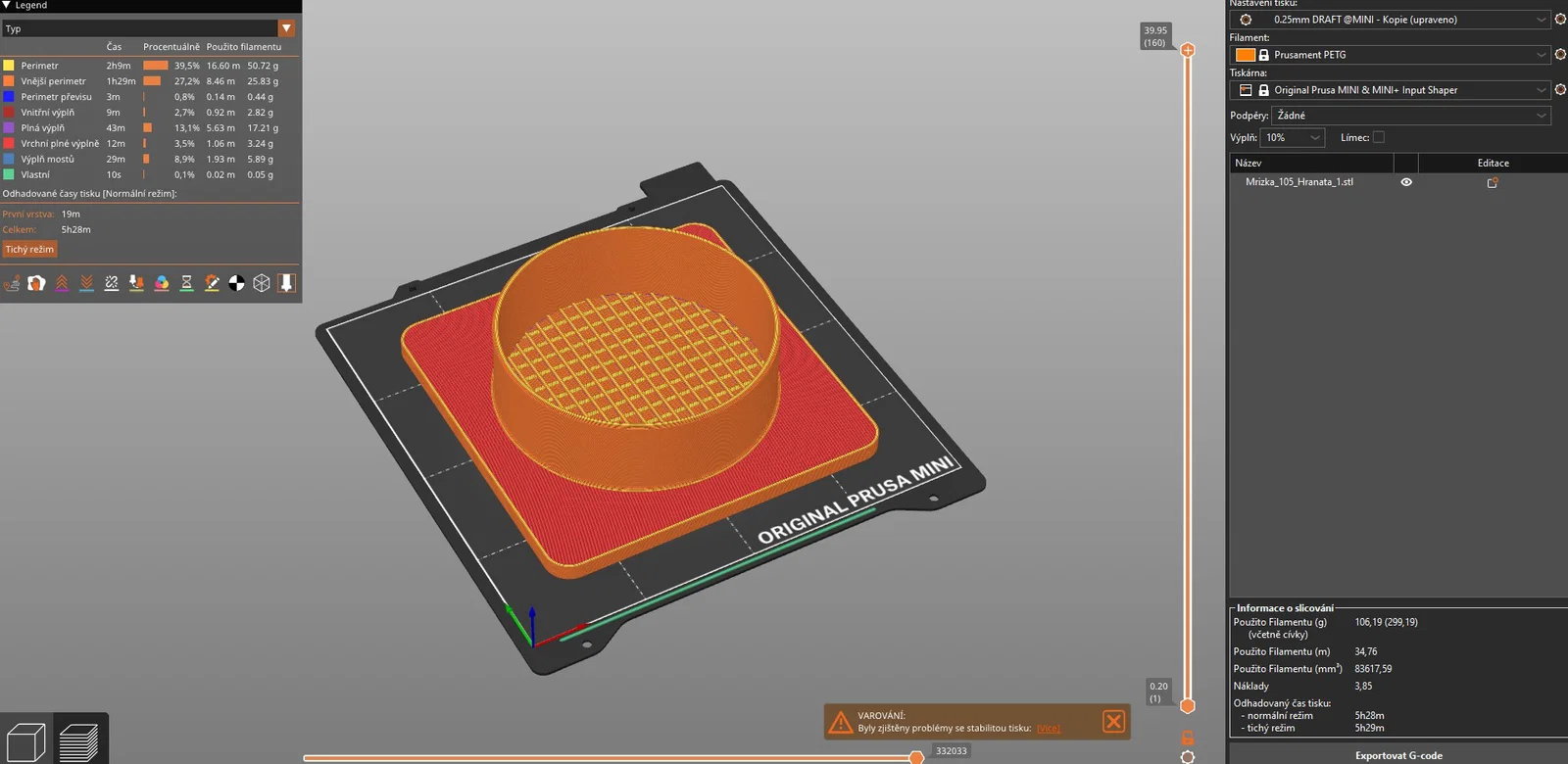The width and height of the screenshot is (1568, 764).
Task: Click the 'První vrstva:' label
Action: click(28, 215)
